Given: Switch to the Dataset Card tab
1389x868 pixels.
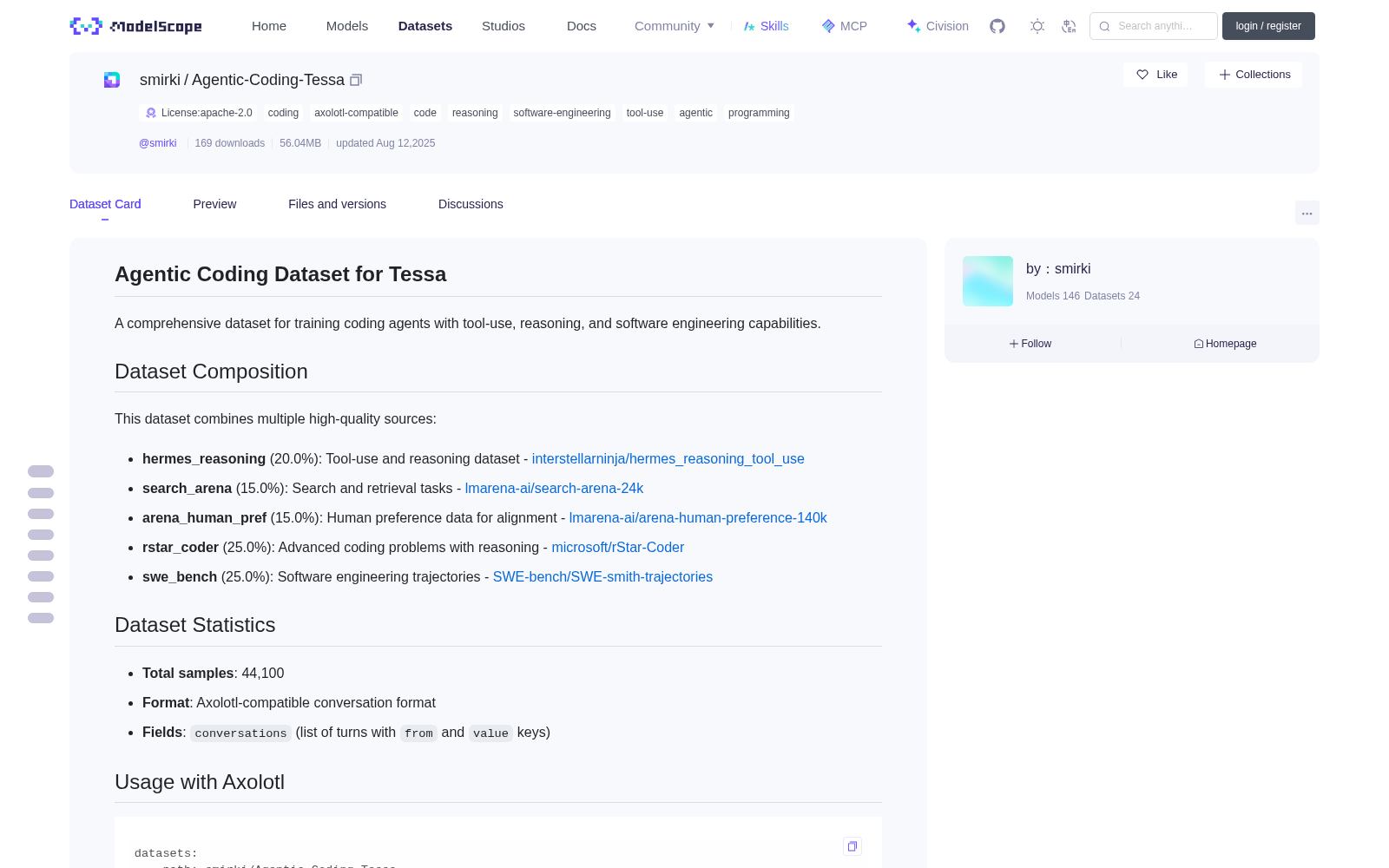Looking at the screenshot, I should pyautogui.click(x=105, y=204).
